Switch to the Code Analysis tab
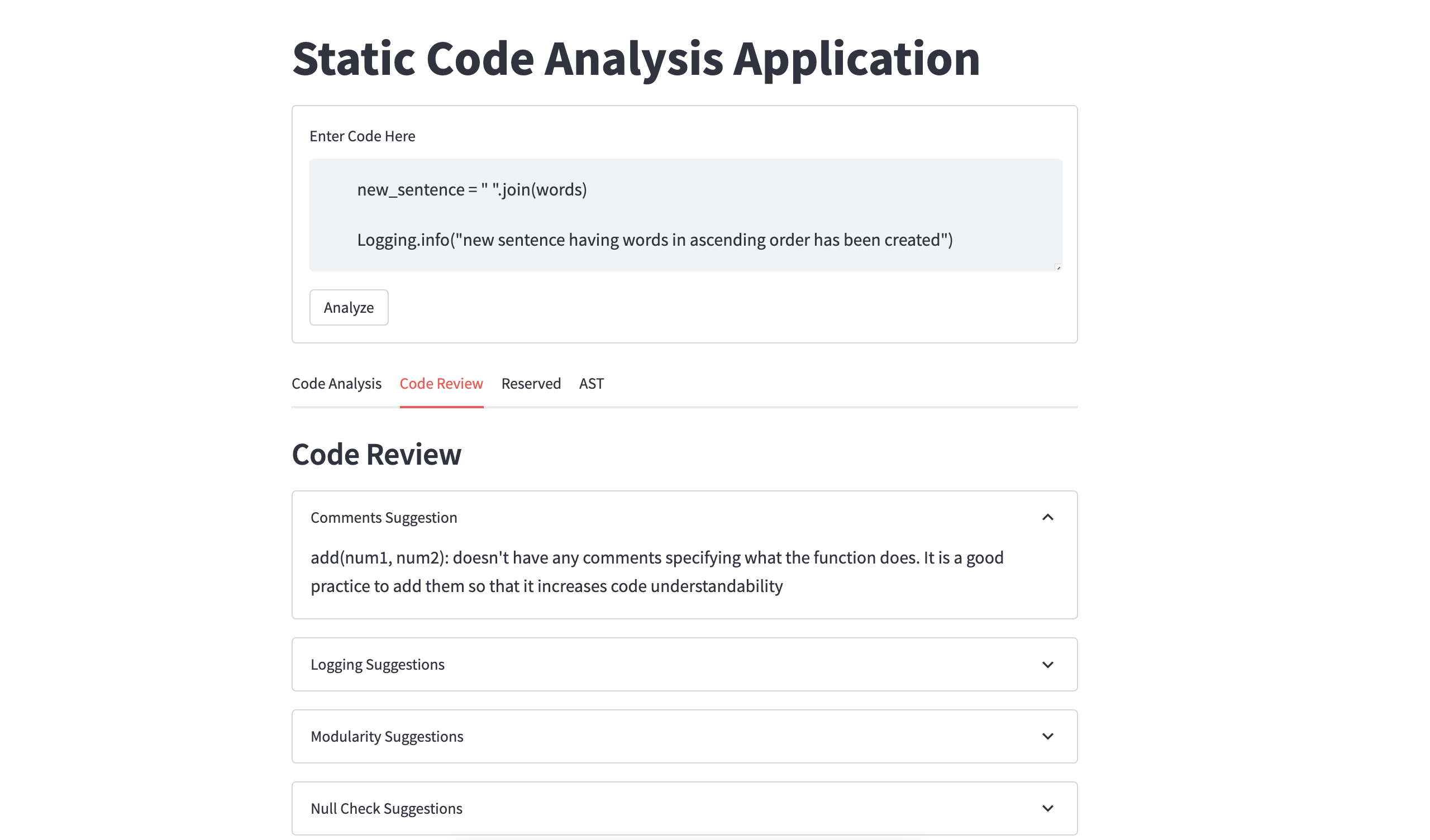1430x840 pixels. point(336,384)
